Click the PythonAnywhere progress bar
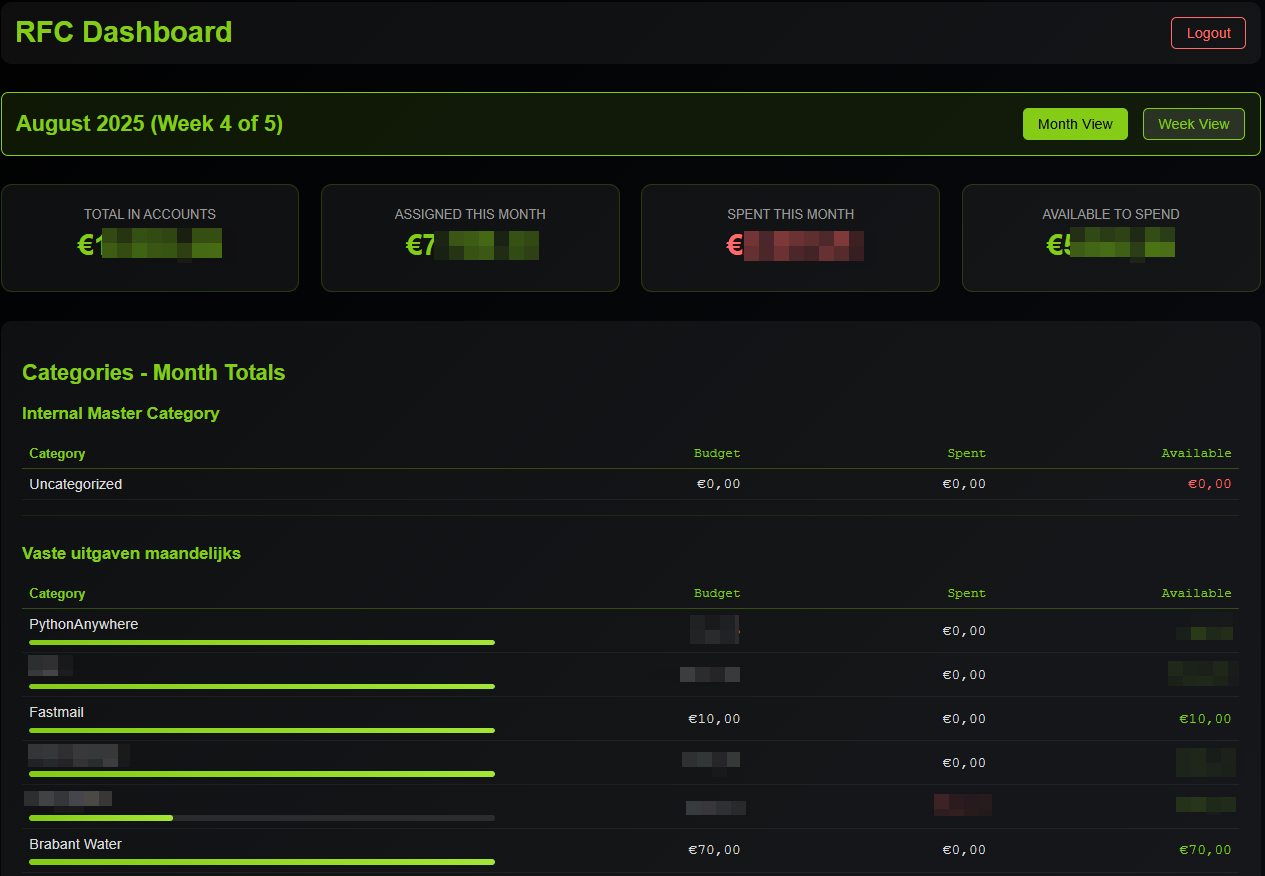Screen dimensions: 1265x876 click(x=262, y=643)
